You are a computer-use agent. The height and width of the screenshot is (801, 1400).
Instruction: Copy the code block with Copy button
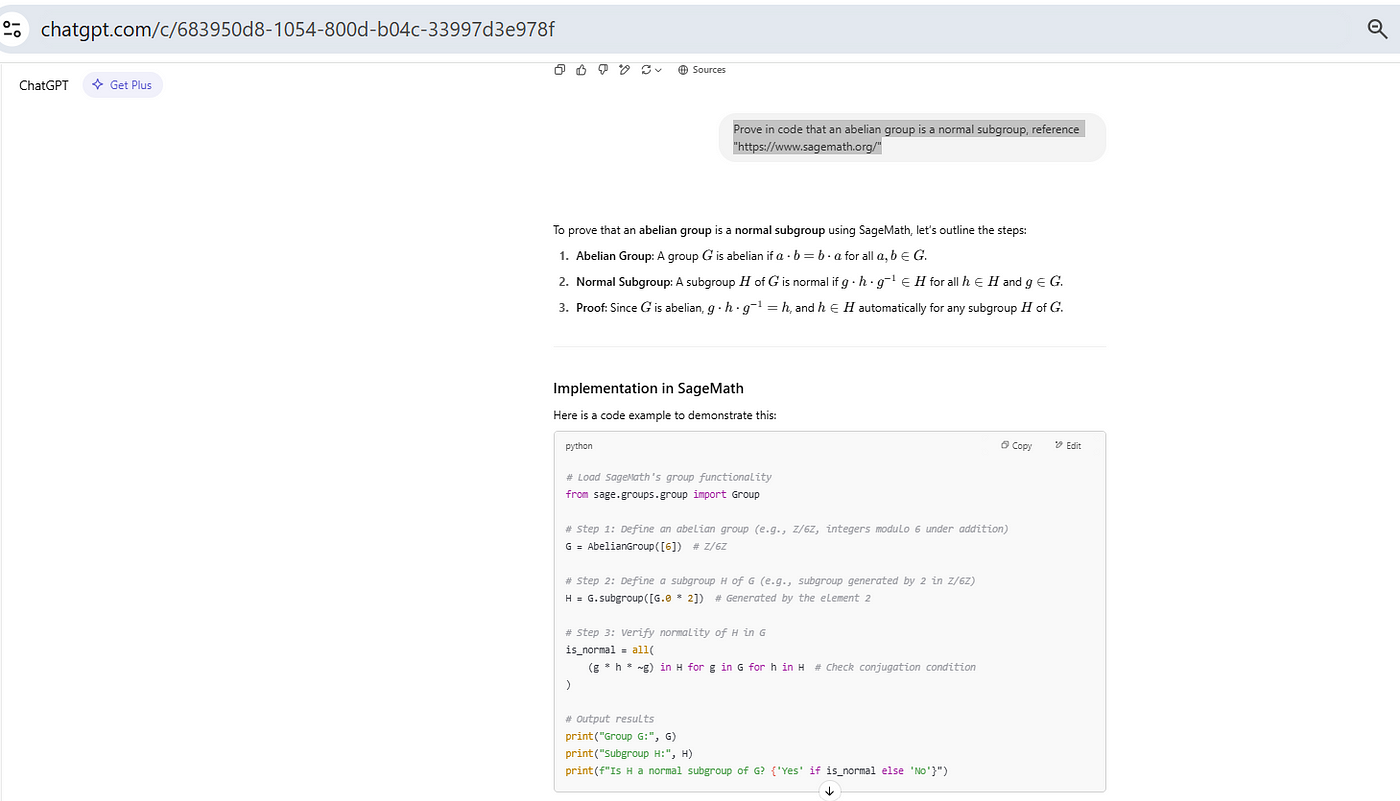[1016, 446]
